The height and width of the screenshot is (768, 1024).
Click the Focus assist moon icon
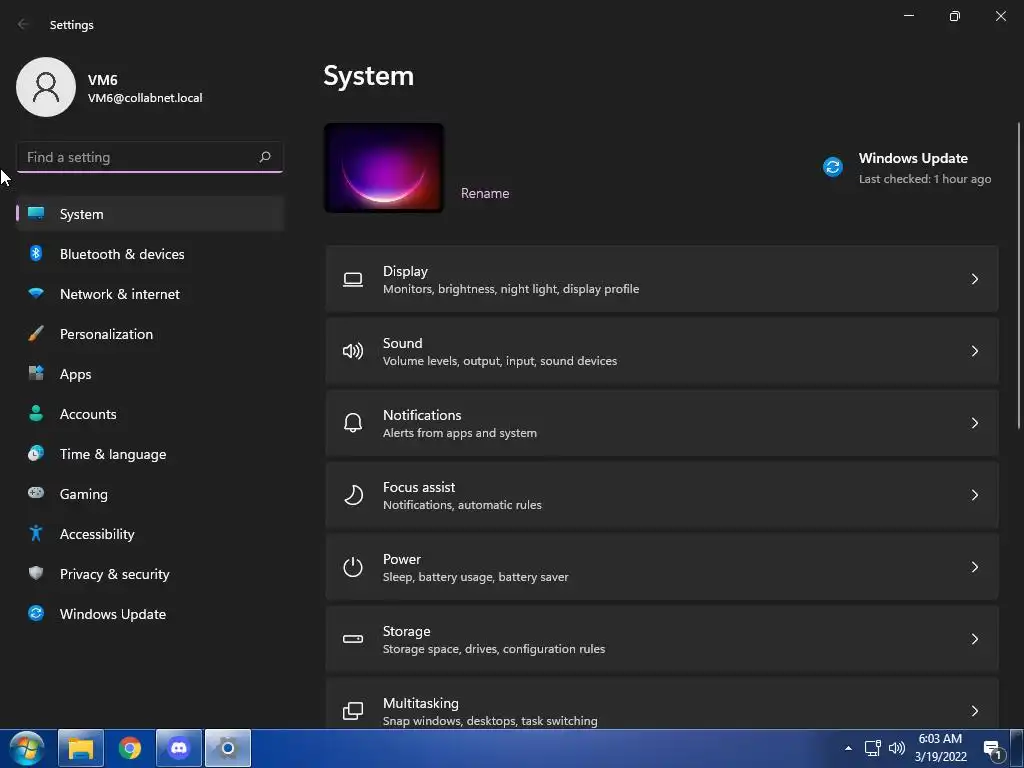(353, 495)
